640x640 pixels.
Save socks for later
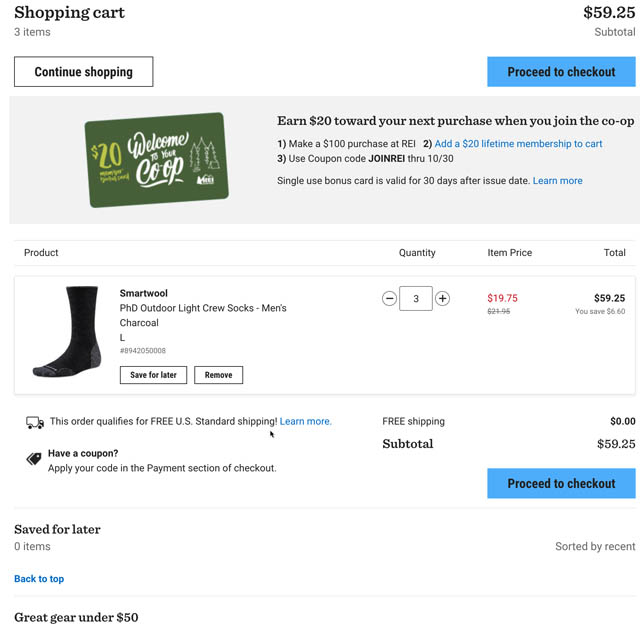(x=153, y=375)
